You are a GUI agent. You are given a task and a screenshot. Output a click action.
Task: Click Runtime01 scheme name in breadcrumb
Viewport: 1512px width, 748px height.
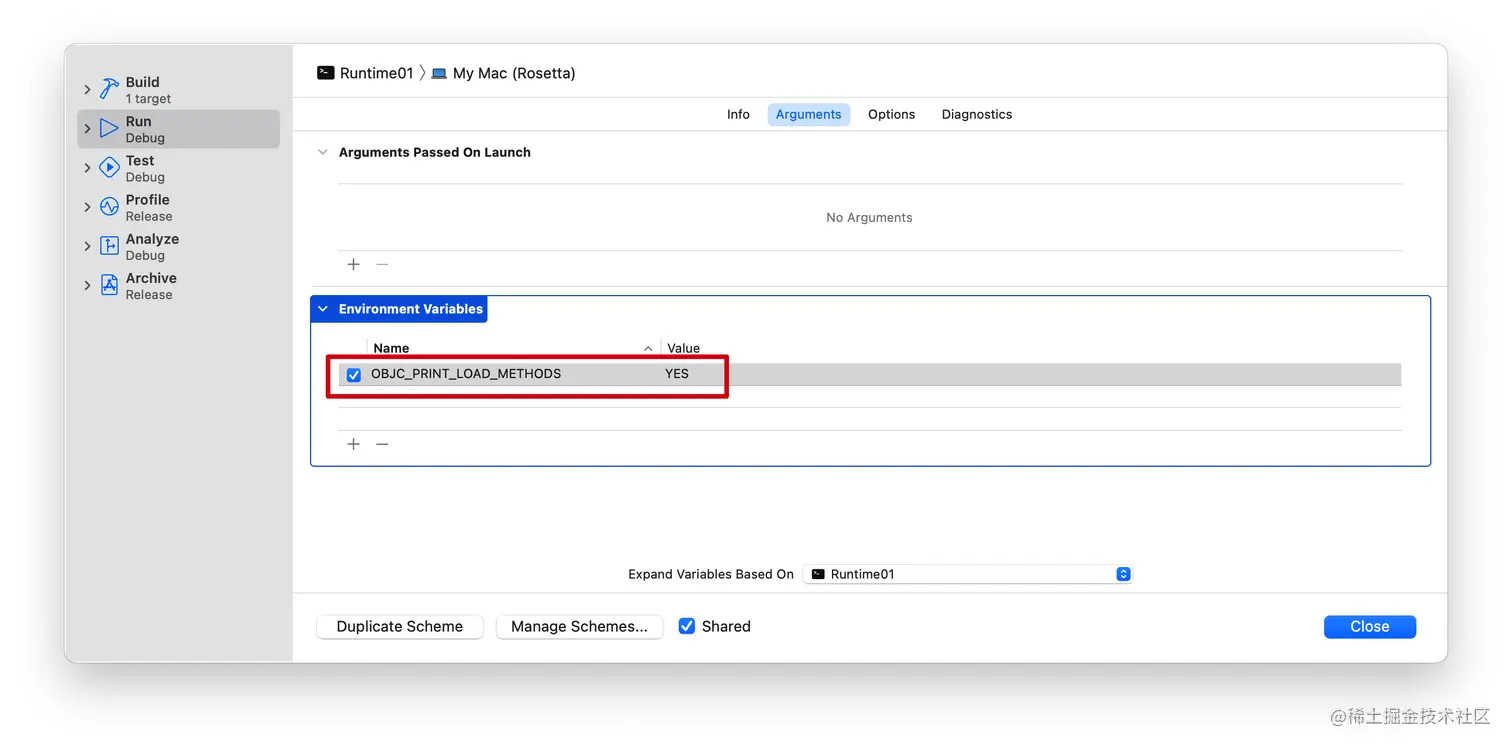click(x=377, y=73)
